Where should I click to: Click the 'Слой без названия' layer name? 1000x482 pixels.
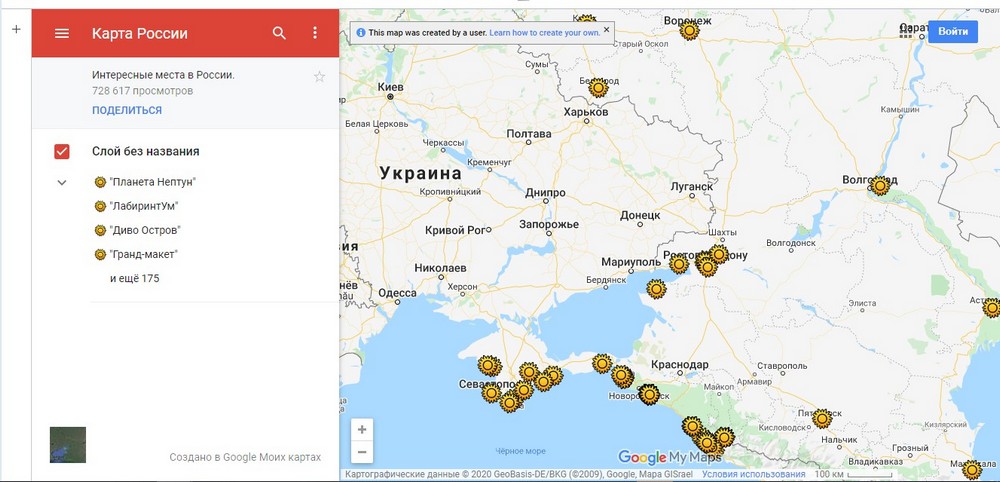145,152
